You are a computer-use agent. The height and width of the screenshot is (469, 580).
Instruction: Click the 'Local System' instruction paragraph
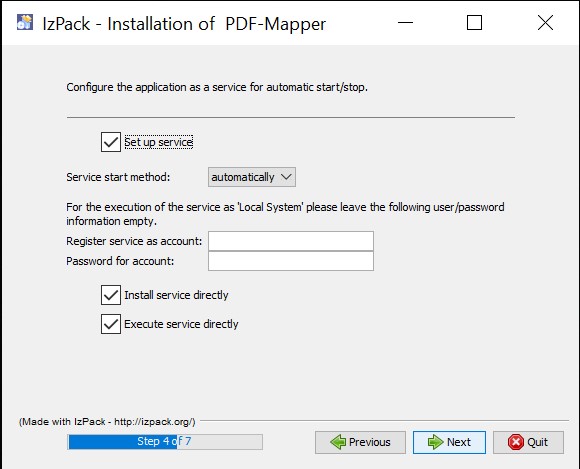[x=285, y=214]
